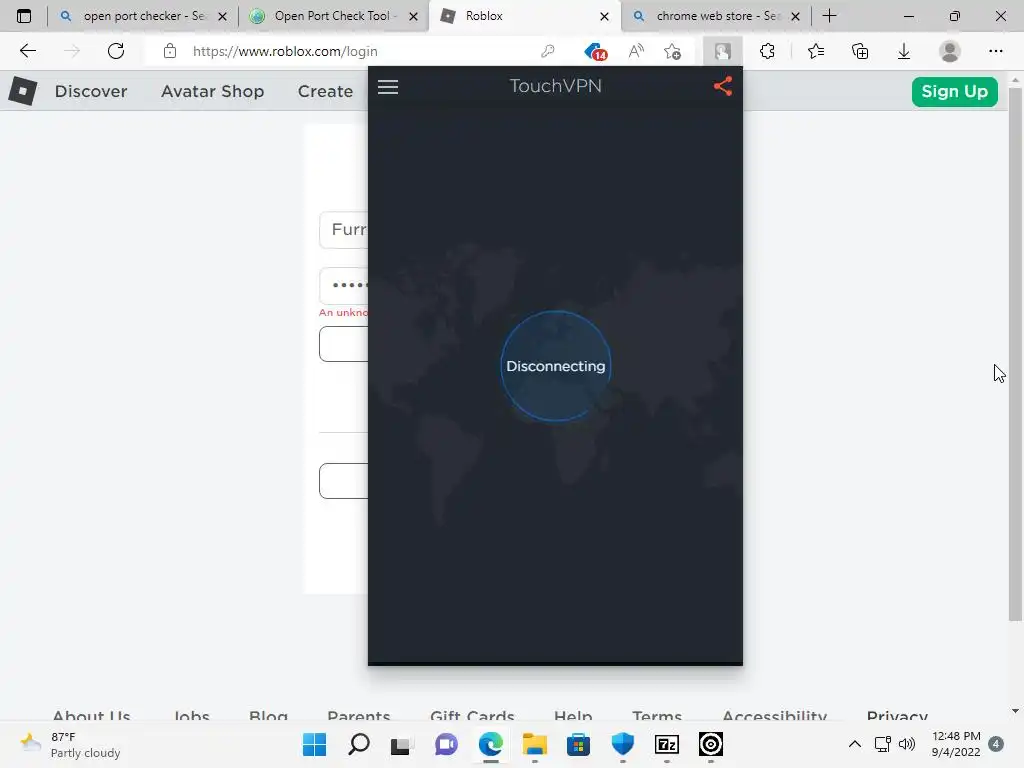Open Task View on the taskbar
The image size is (1024, 768).
[x=402, y=744]
